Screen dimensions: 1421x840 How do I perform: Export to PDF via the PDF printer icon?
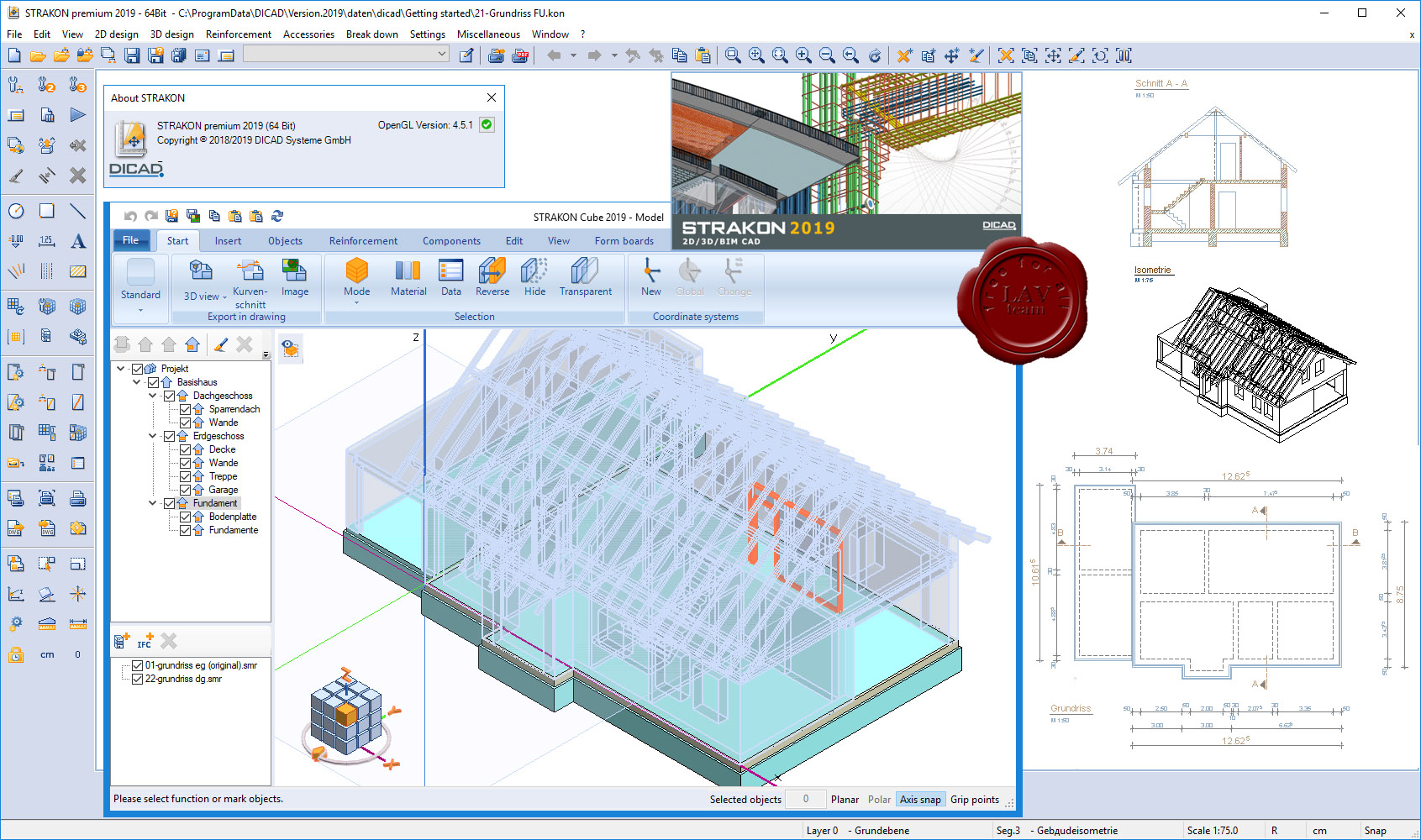520,55
